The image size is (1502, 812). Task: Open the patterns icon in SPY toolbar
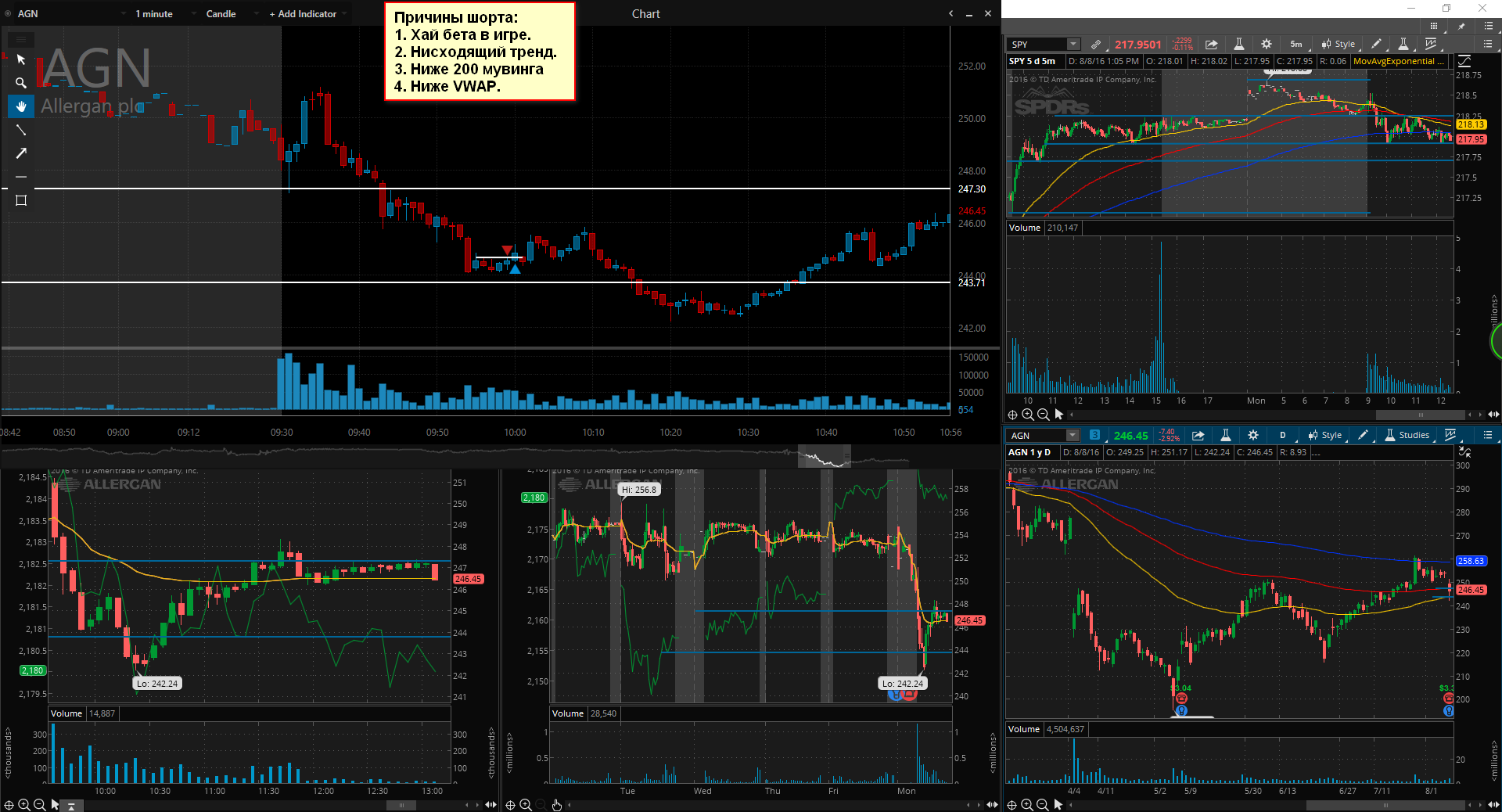tap(1431, 45)
